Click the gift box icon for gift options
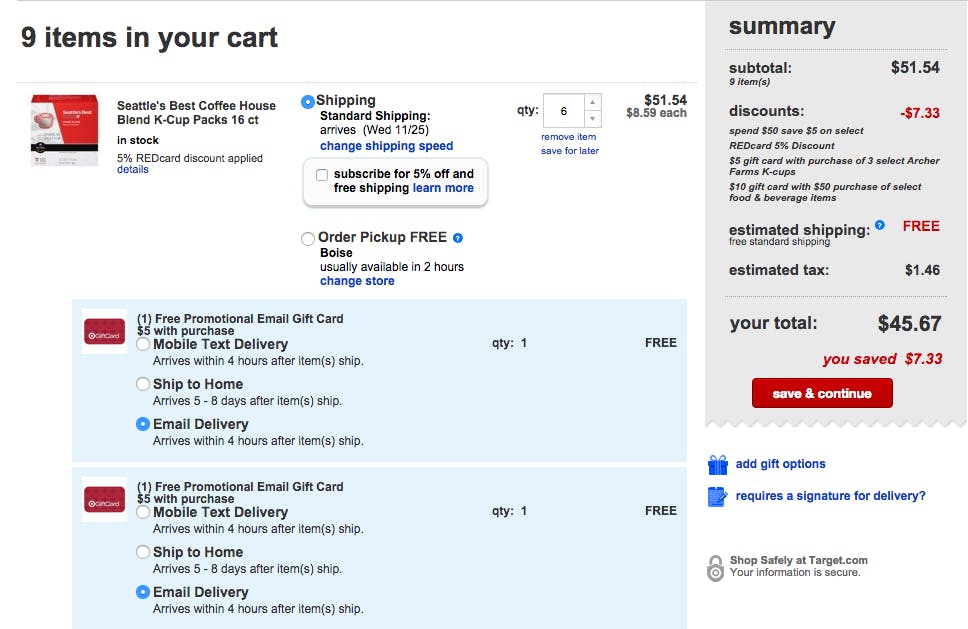968x629 pixels. pos(717,465)
